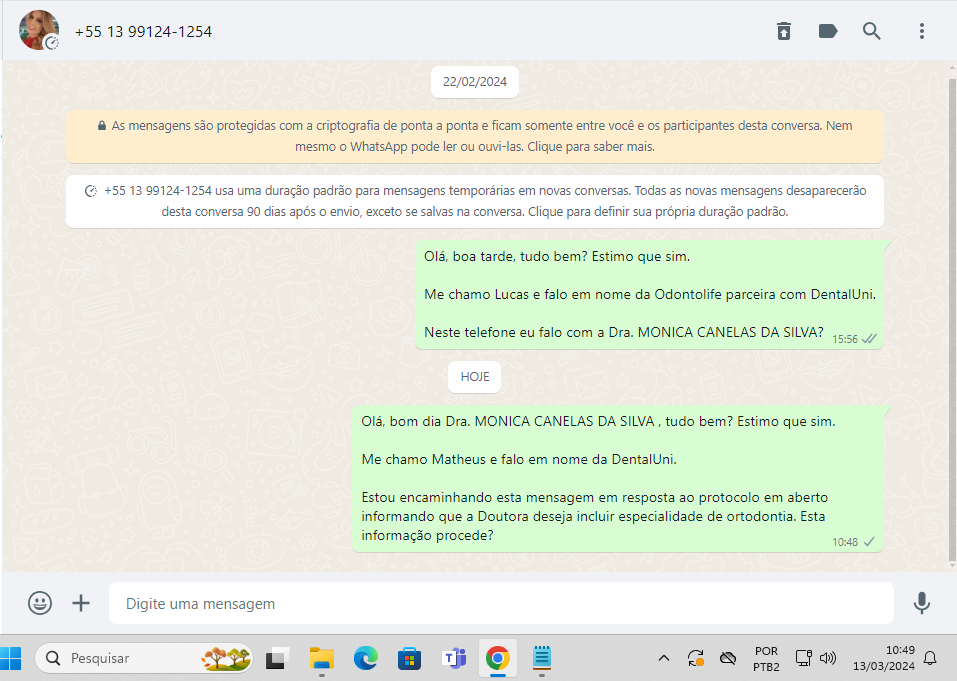Click the temporary messages duration notice
The width and height of the screenshot is (957, 681).
(x=475, y=201)
